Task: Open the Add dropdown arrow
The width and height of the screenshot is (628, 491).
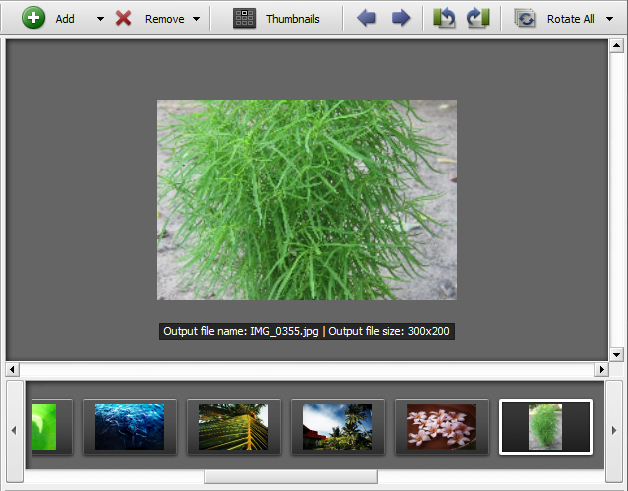Action: click(100, 19)
